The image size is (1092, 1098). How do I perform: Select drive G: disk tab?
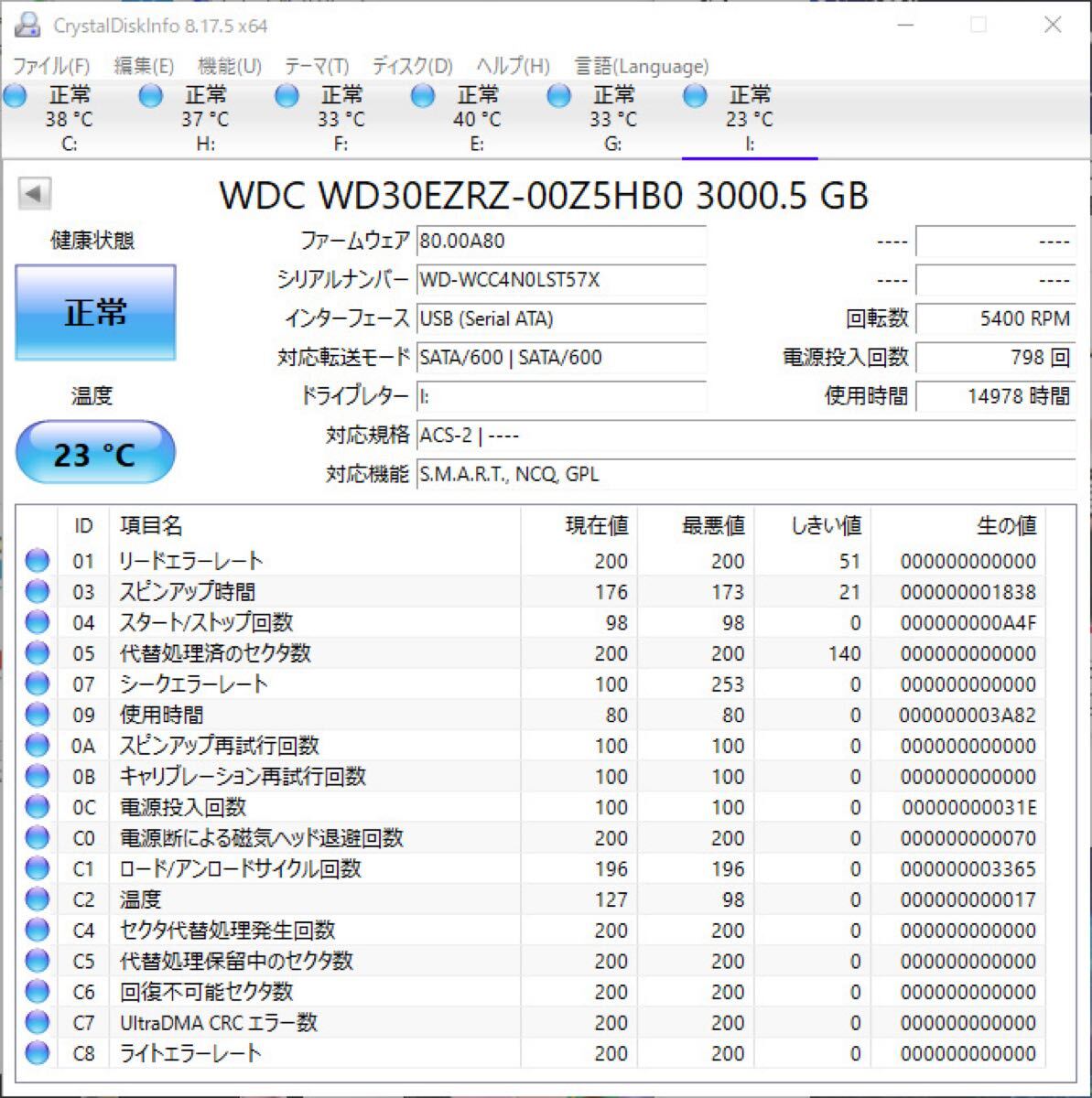[x=613, y=119]
